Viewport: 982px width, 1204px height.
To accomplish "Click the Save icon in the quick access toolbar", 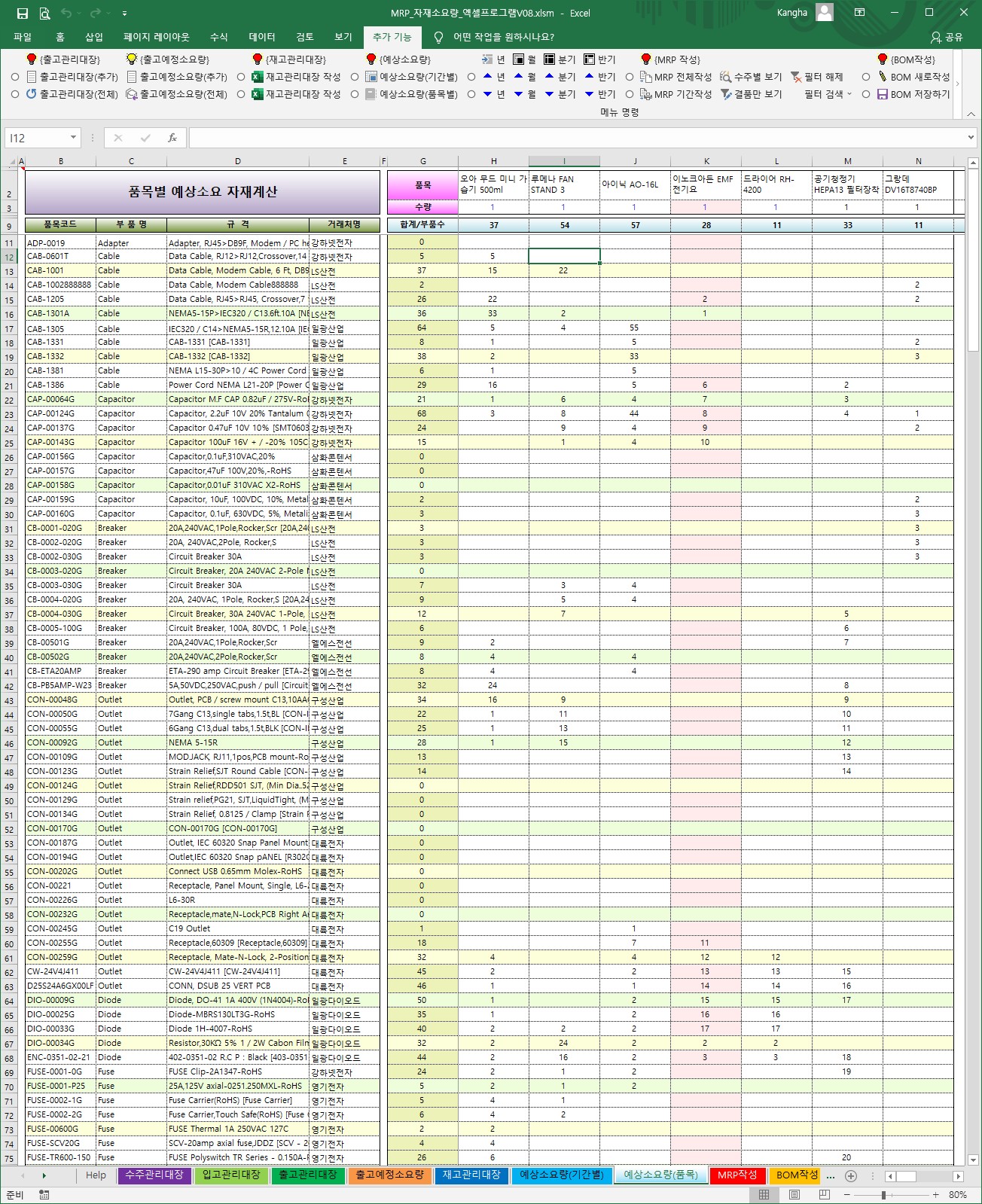I will point(23,13).
